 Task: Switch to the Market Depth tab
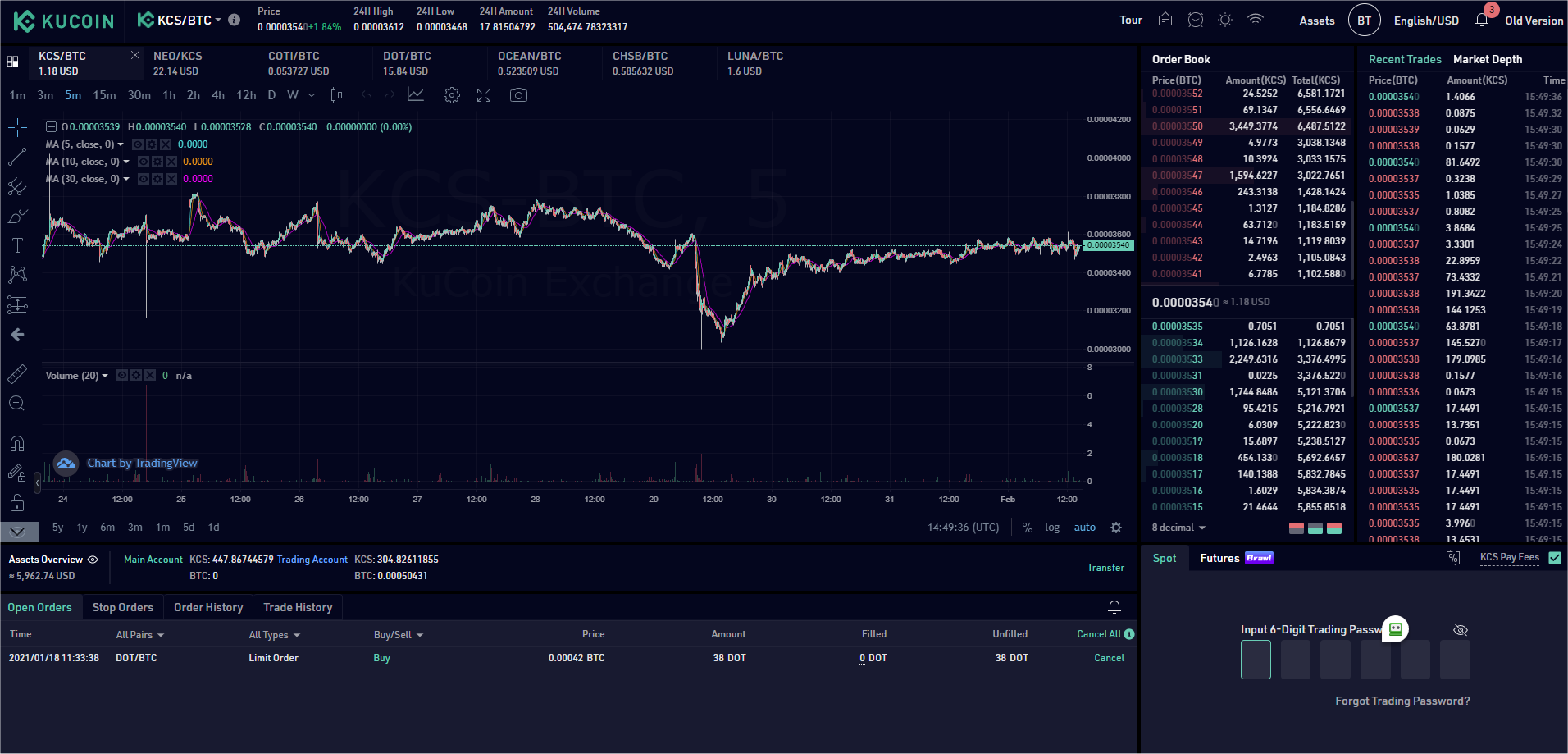[1488, 59]
